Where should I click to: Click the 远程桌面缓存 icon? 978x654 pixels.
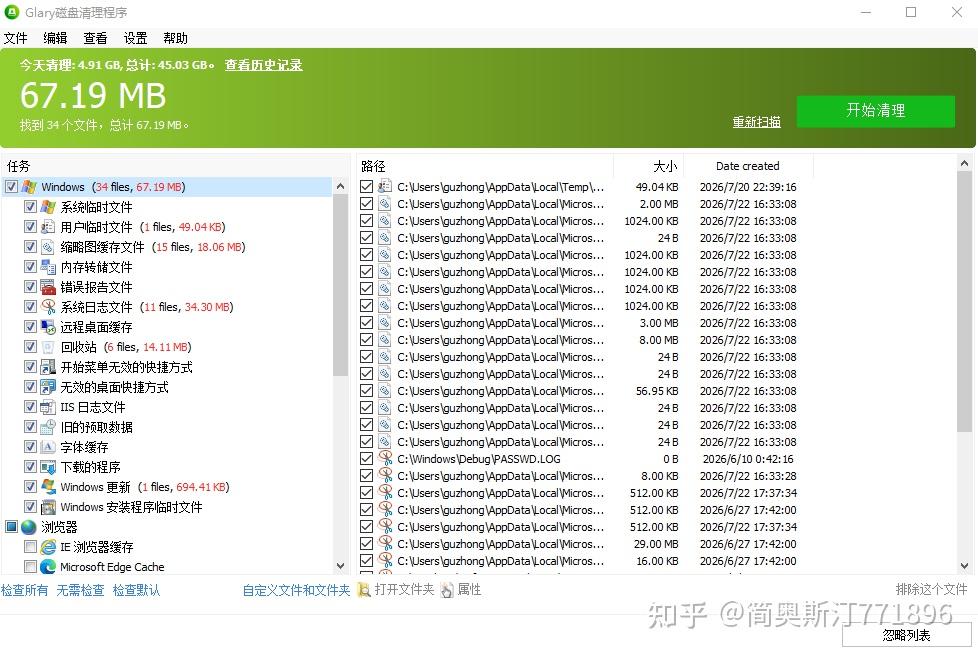click(x=48, y=326)
